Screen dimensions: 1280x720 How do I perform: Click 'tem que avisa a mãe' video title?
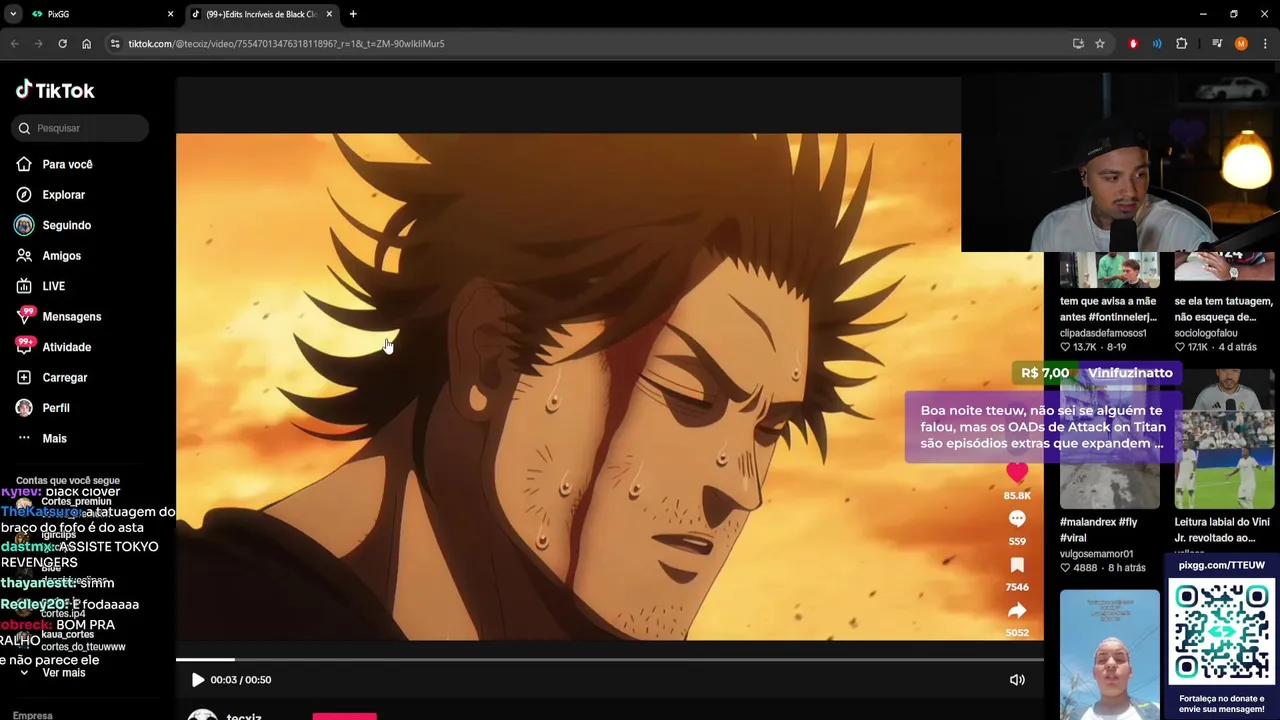click(x=1108, y=309)
